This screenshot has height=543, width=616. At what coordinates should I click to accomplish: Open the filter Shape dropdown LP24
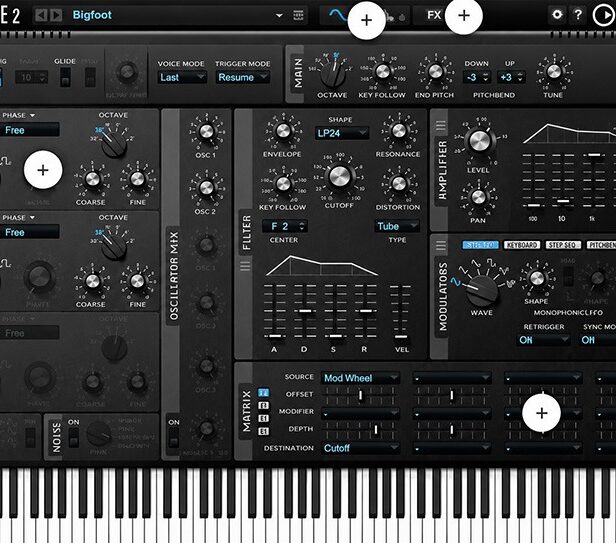pyautogui.click(x=341, y=133)
